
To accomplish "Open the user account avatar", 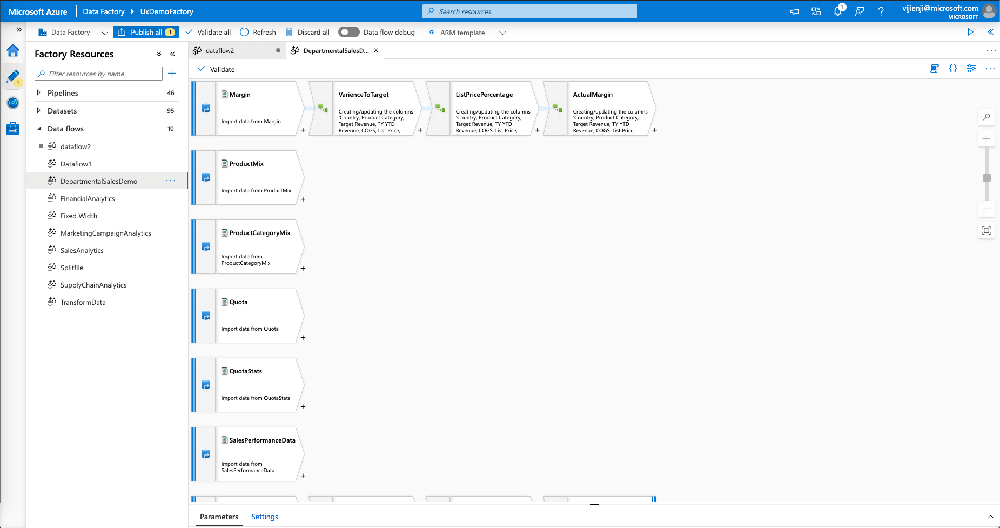I will (x=989, y=11).
